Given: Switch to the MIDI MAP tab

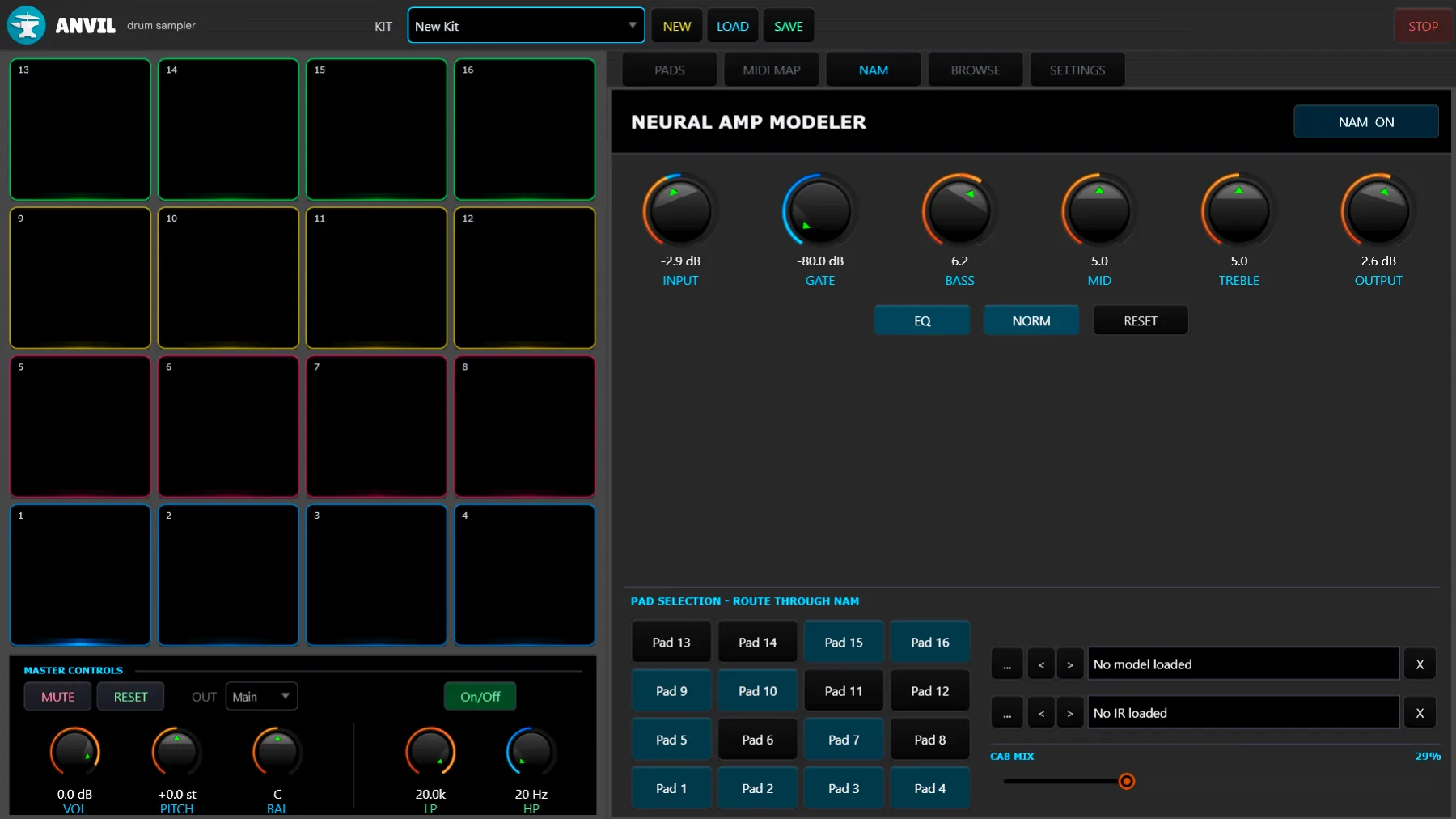Looking at the screenshot, I should [772, 70].
